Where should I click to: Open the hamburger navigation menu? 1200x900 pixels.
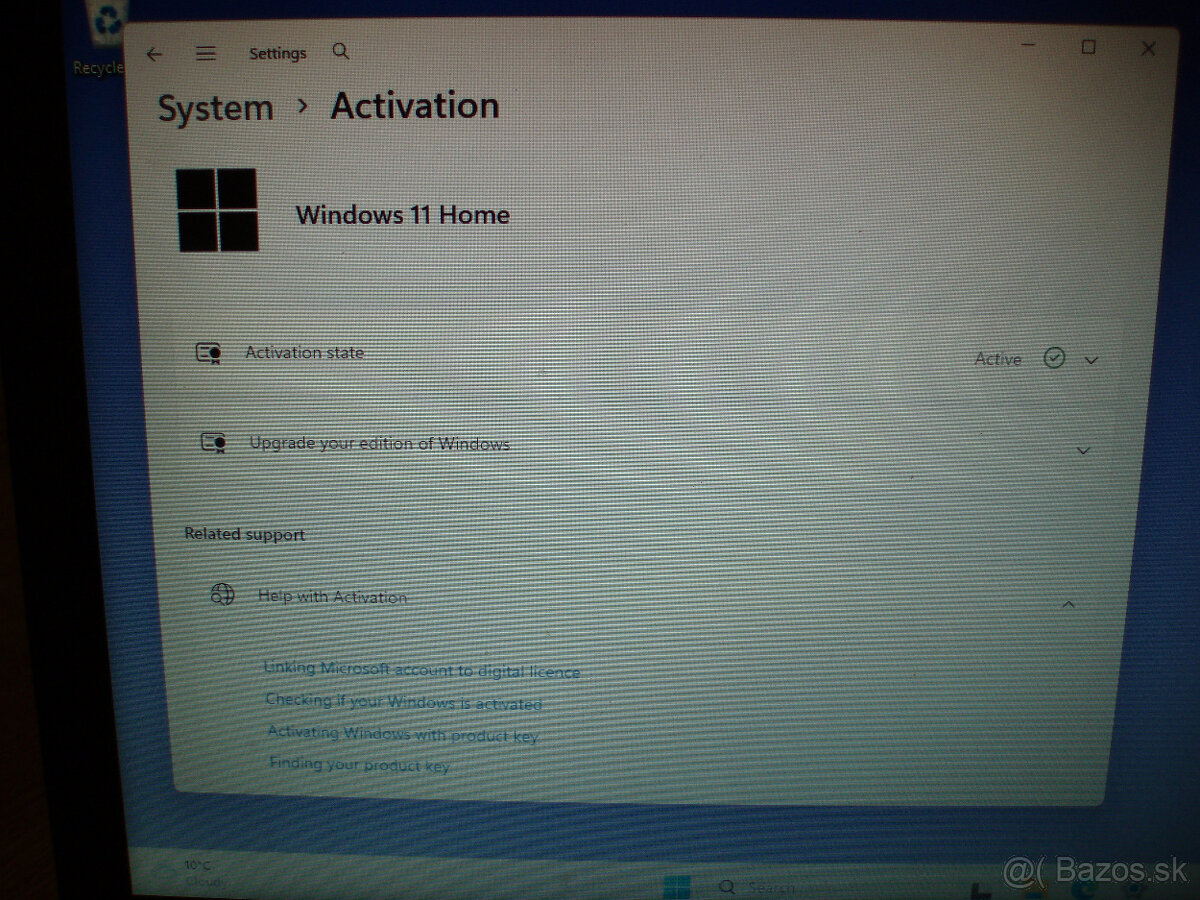(x=206, y=54)
